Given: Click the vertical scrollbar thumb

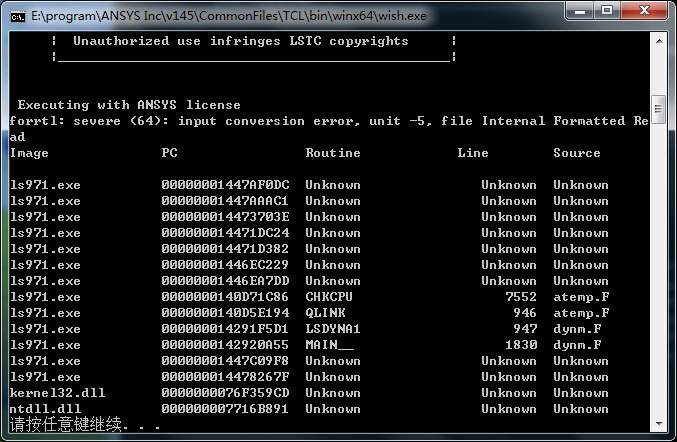Looking at the screenshot, I should tap(658, 108).
